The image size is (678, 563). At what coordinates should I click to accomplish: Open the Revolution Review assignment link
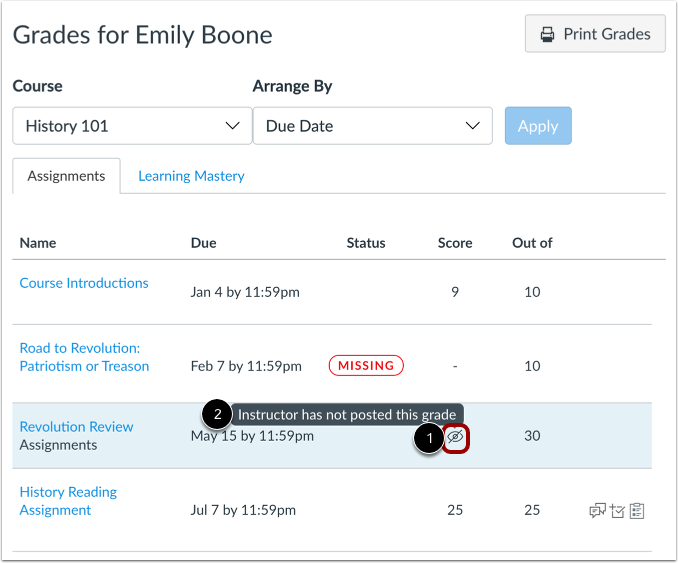click(77, 427)
